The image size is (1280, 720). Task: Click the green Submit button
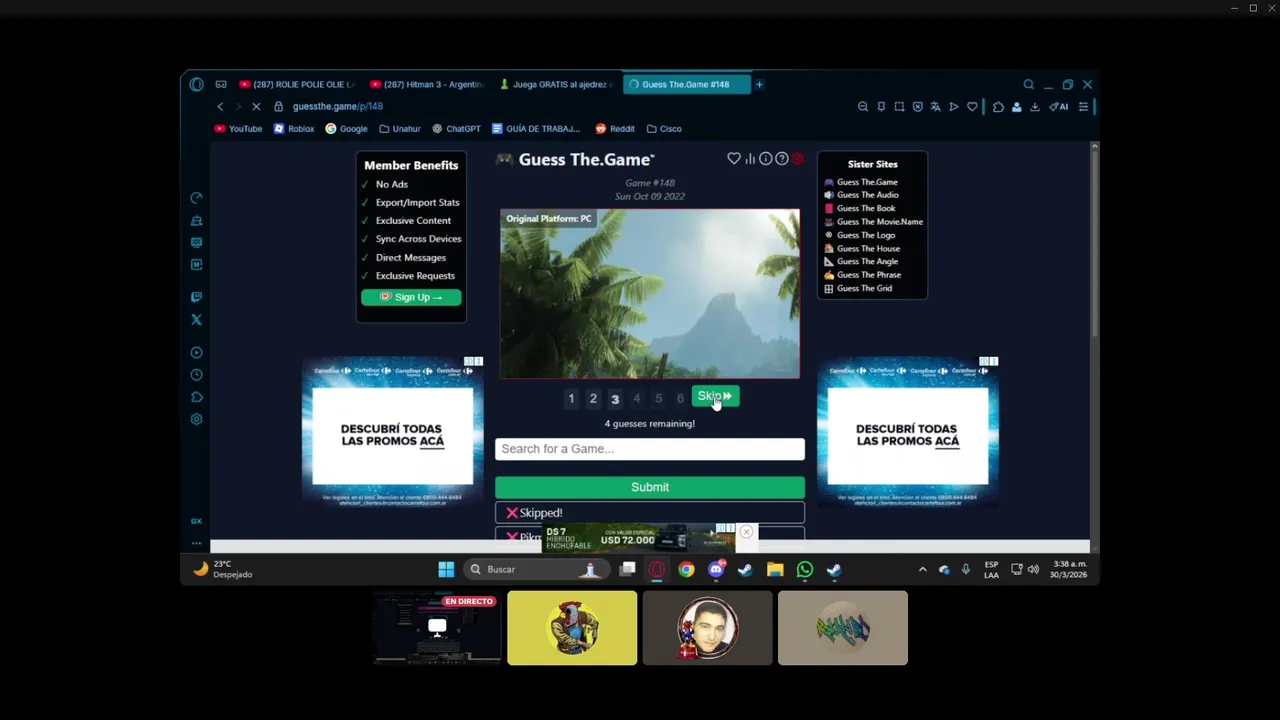650,487
